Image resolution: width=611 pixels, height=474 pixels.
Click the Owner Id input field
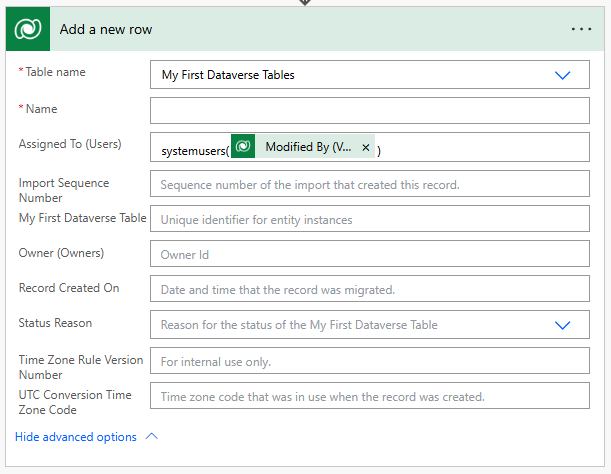369,254
